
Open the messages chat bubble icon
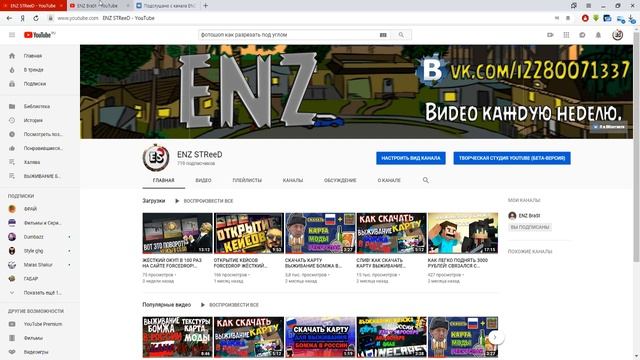[582, 35]
